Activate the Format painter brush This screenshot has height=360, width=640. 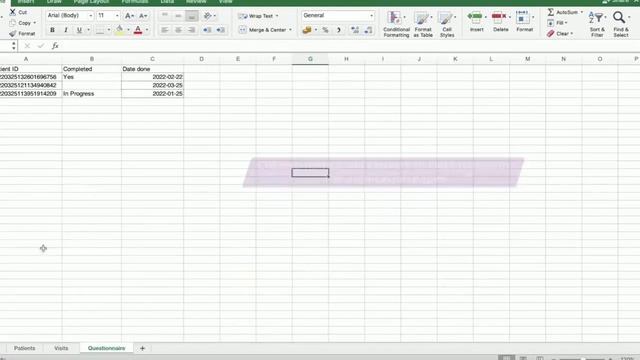22,33
